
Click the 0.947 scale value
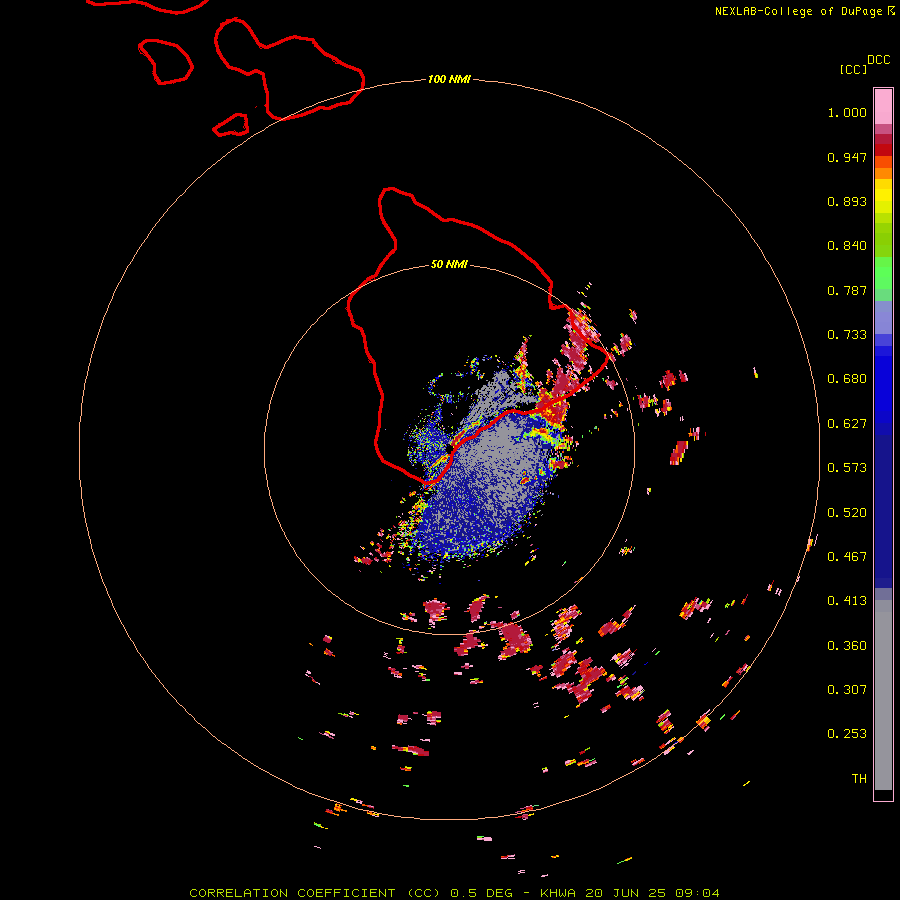[847, 157]
